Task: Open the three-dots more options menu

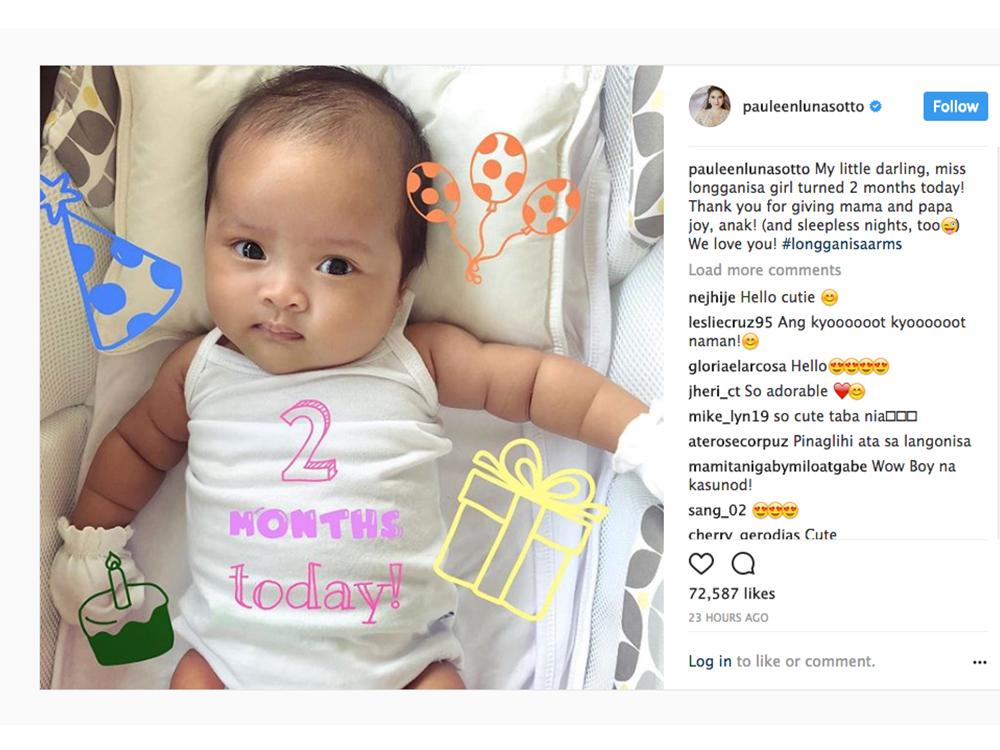Action: 980,663
